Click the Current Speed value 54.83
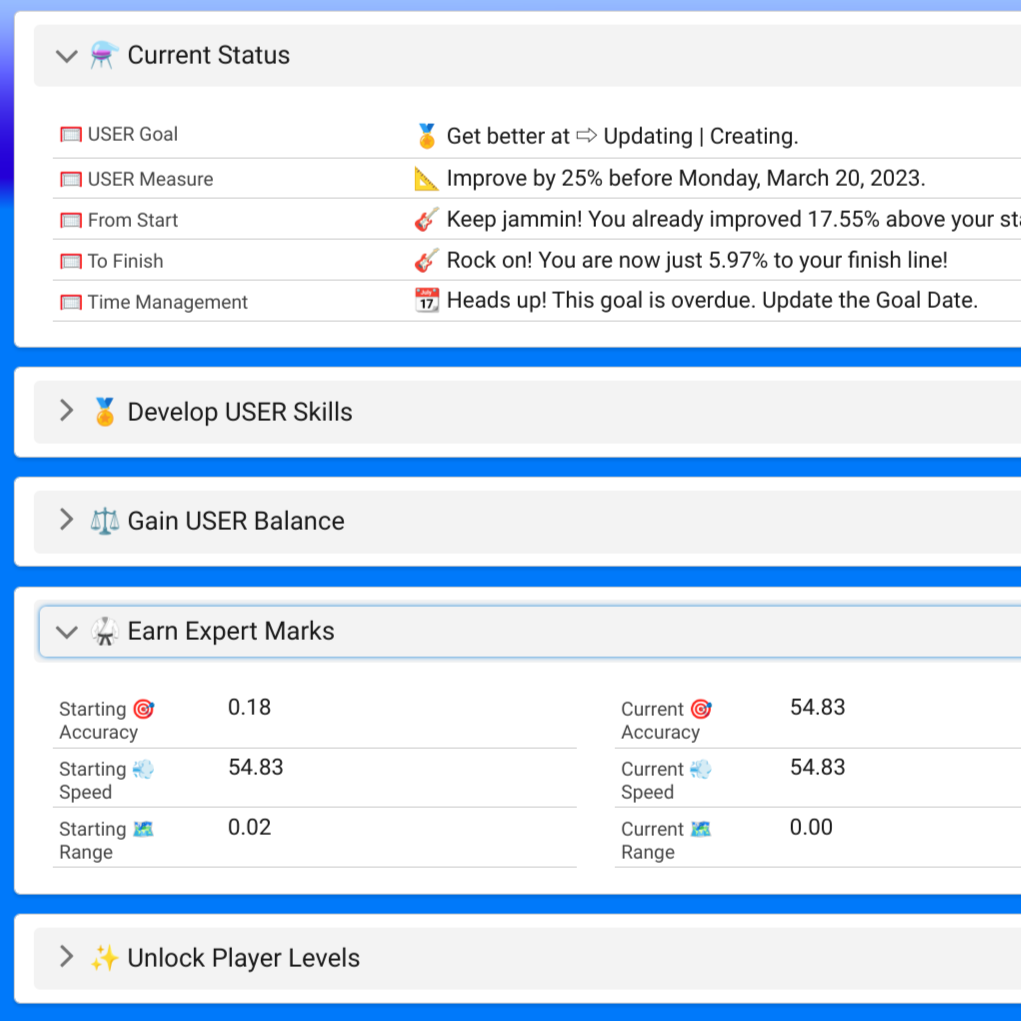 coord(818,767)
